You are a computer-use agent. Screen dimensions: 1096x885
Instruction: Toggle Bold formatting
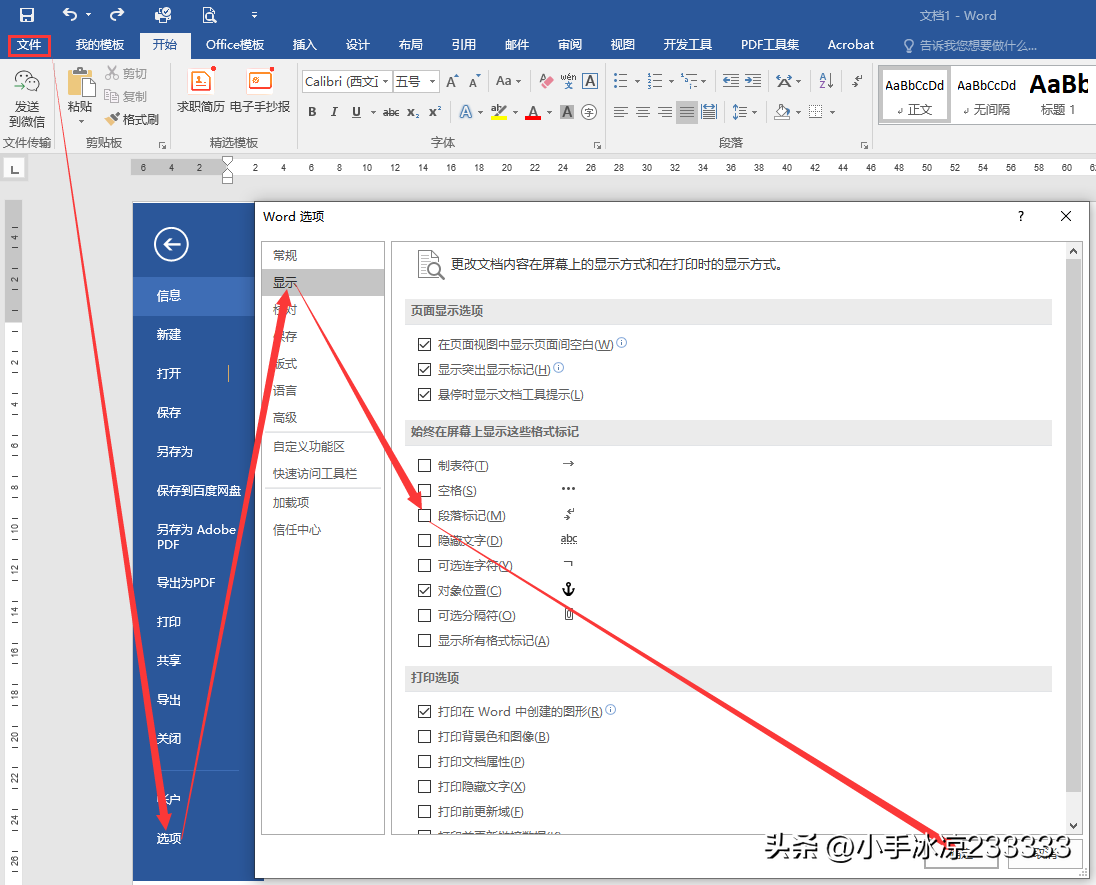312,112
